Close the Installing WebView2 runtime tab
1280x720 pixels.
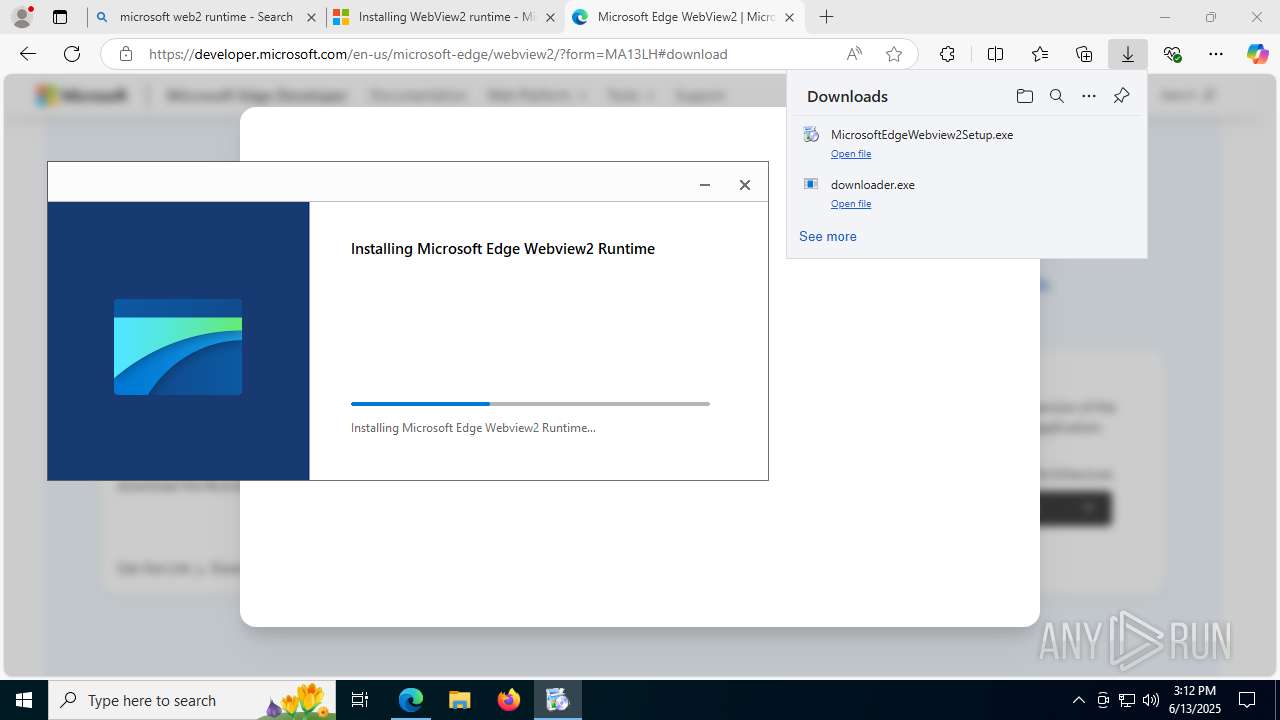550,17
